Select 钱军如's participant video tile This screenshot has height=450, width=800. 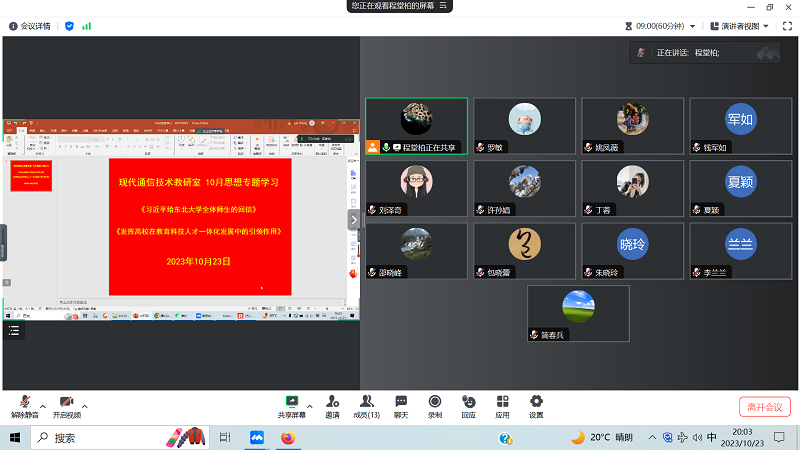(739, 125)
